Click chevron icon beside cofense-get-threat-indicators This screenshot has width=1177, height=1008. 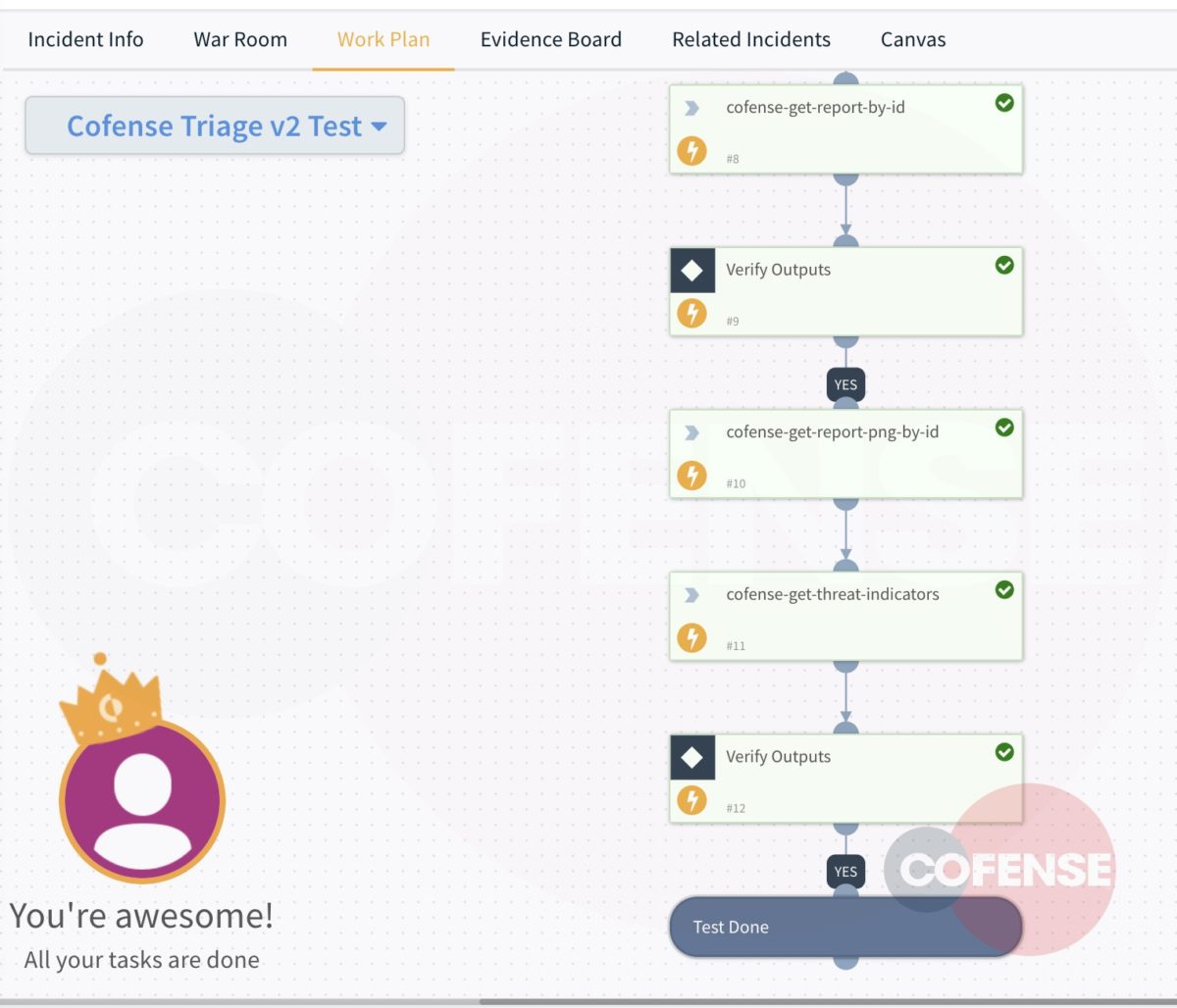point(691,595)
